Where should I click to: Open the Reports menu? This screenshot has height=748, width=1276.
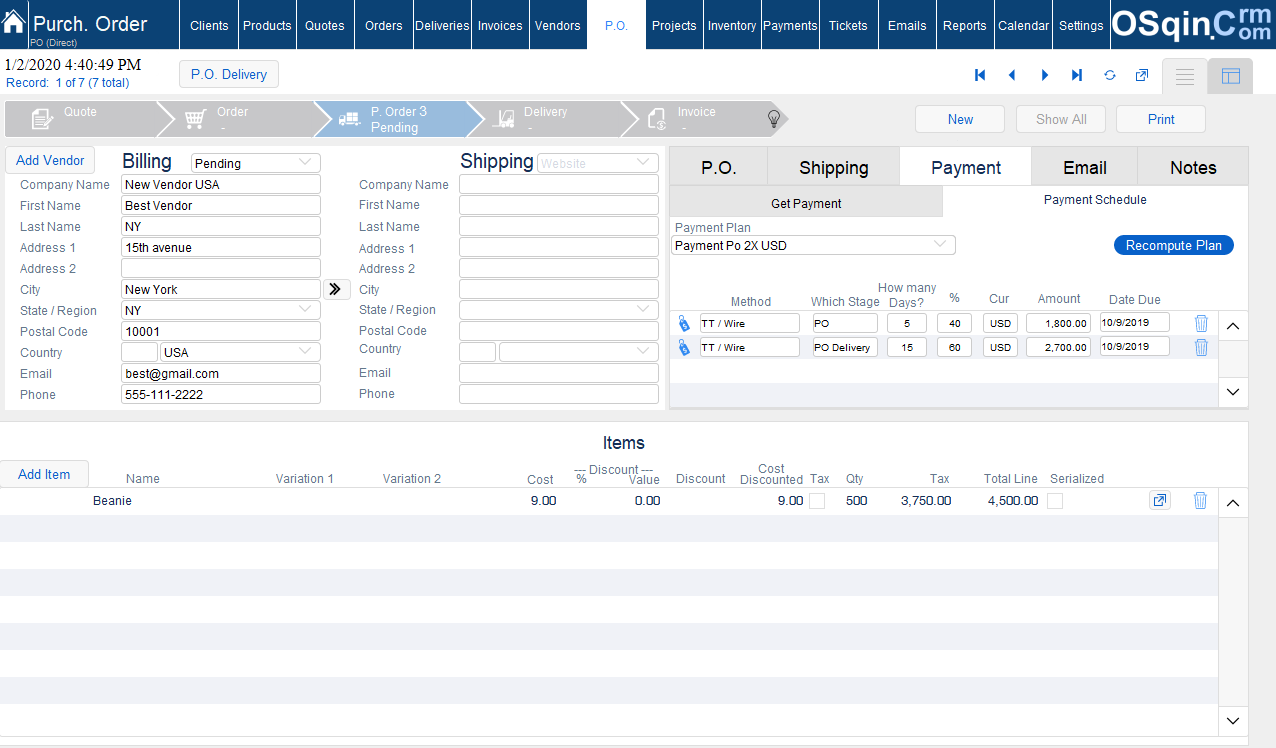pos(964,25)
